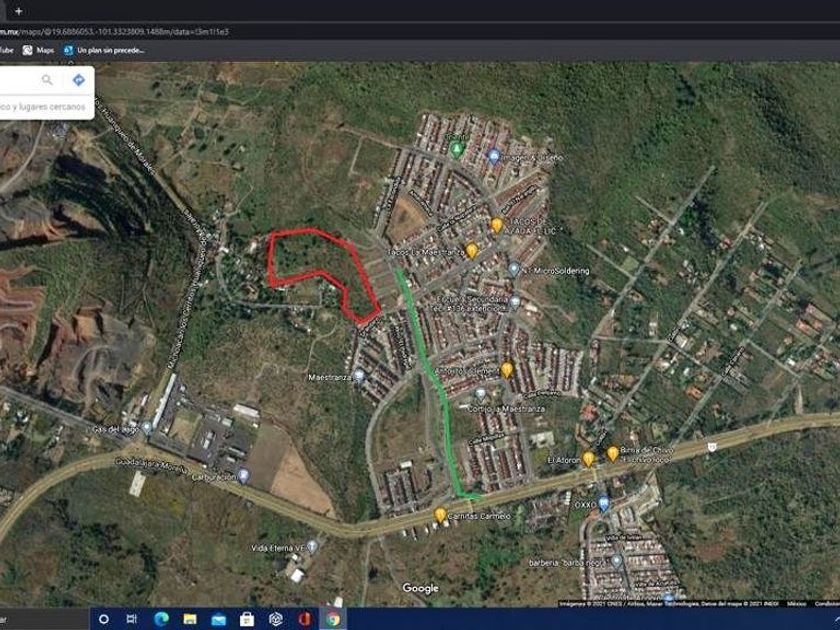The image size is (840, 630).
Task: Open the Maps bookmark in bookmarks bar
Action: pos(38,50)
